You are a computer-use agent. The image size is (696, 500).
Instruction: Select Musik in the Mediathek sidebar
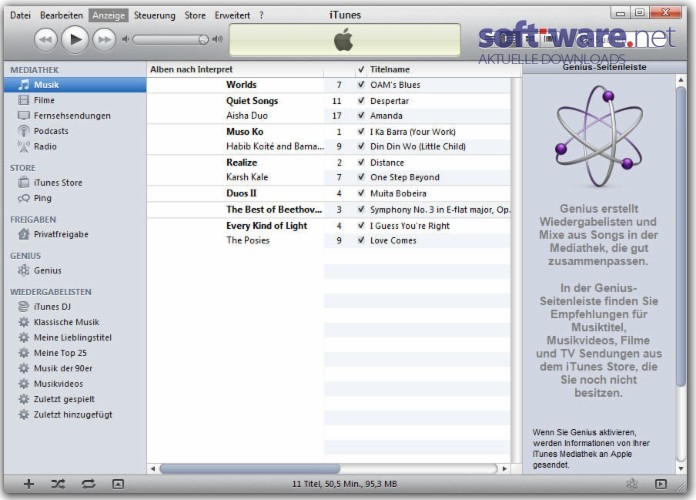(x=75, y=85)
